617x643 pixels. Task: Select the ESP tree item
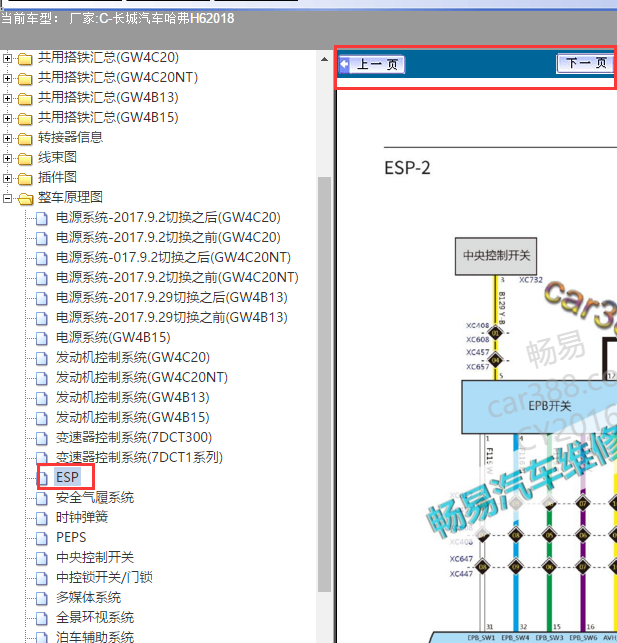[x=67, y=477]
